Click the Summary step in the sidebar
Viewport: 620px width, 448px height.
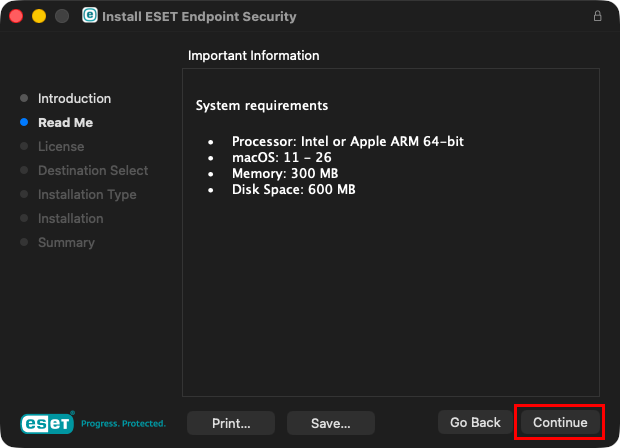(x=66, y=242)
